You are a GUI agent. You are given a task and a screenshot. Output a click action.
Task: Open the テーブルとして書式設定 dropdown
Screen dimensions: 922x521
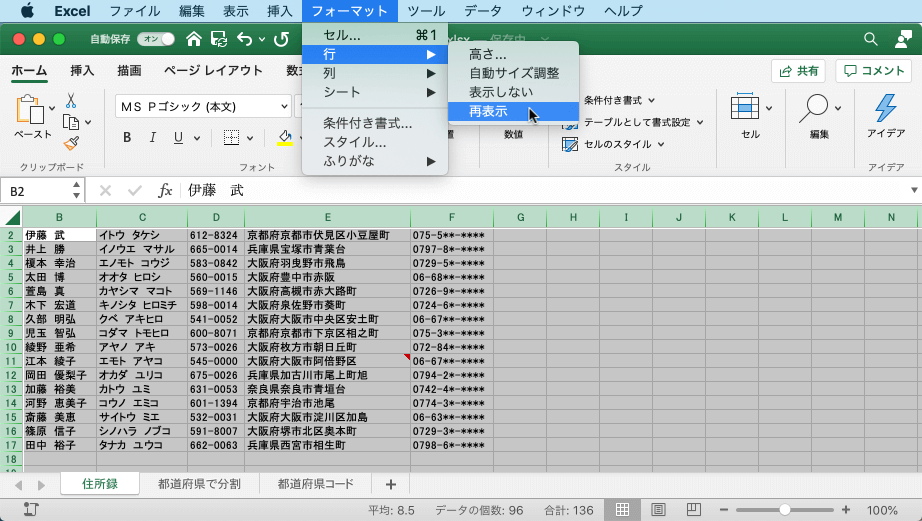pyautogui.click(x=644, y=122)
